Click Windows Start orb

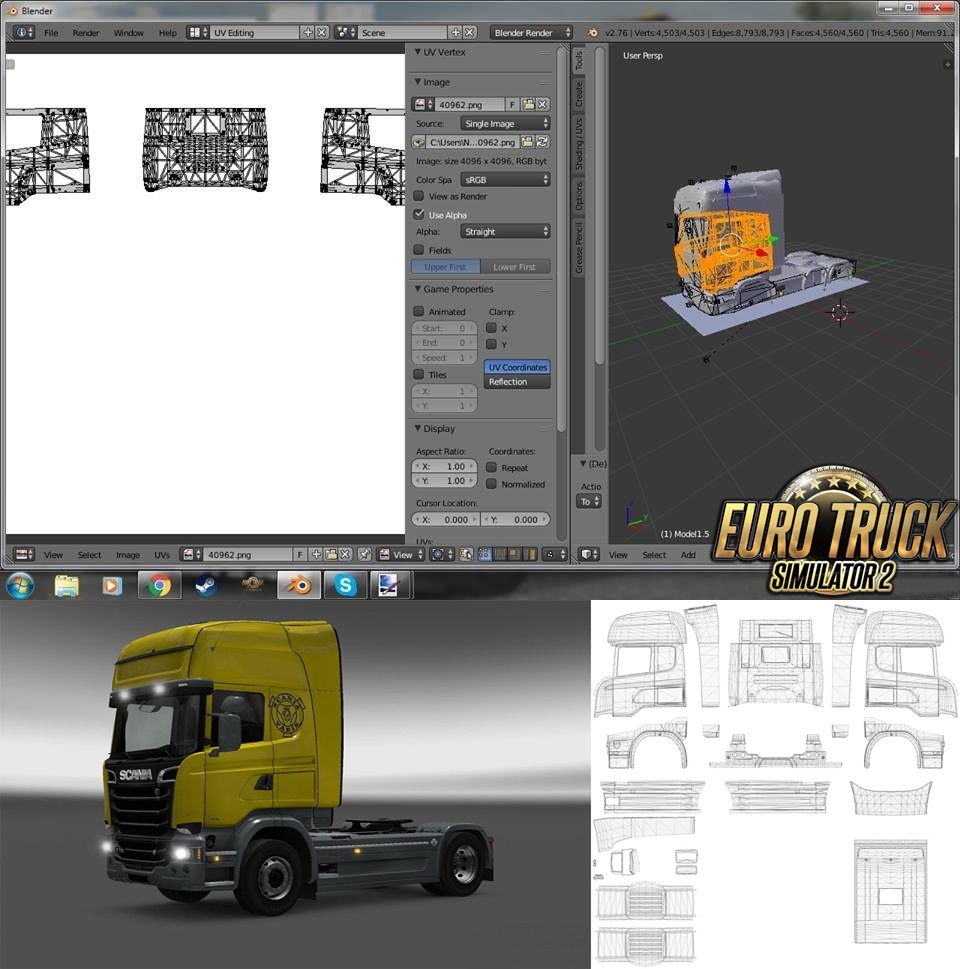click(x=20, y=585)
